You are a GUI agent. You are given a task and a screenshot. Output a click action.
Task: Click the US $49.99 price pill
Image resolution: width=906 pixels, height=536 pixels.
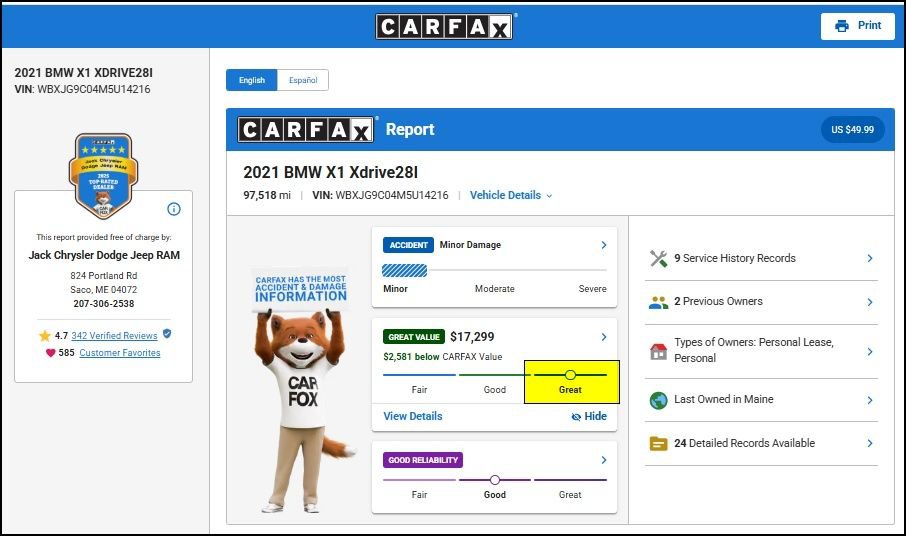pos(852,129)
